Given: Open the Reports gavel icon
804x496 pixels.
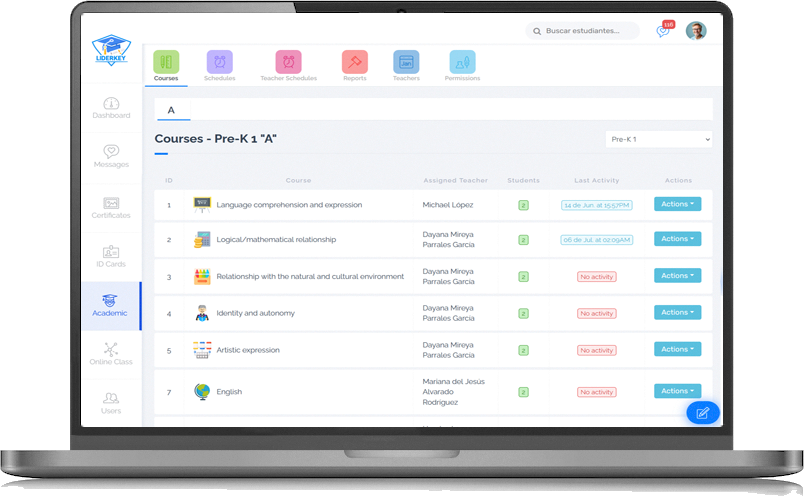Looking at the screenshot, I should tap(355, 62).
